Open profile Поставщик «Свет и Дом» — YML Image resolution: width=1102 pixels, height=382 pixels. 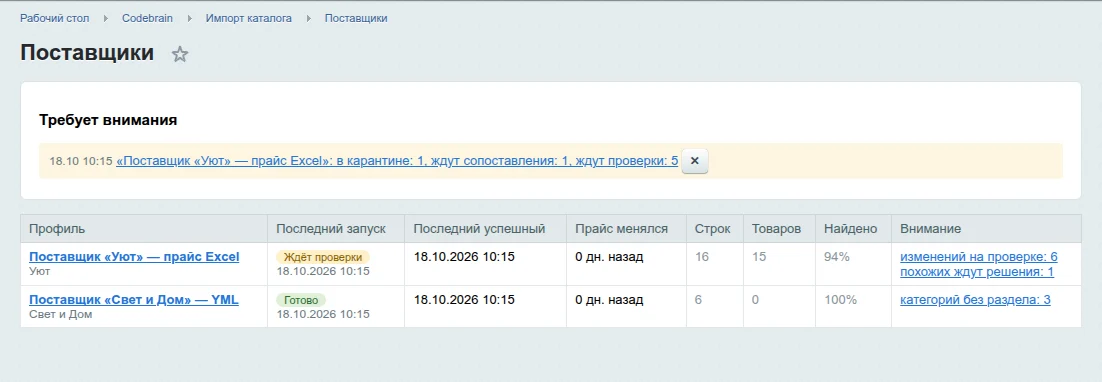point(134,300)
